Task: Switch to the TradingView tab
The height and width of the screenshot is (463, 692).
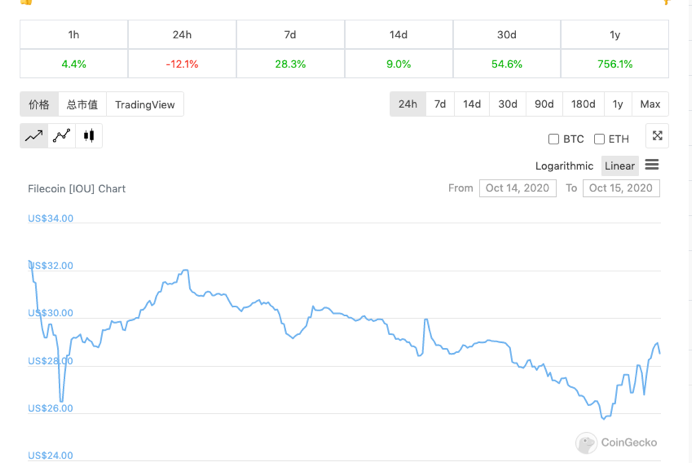Action: 145,105
